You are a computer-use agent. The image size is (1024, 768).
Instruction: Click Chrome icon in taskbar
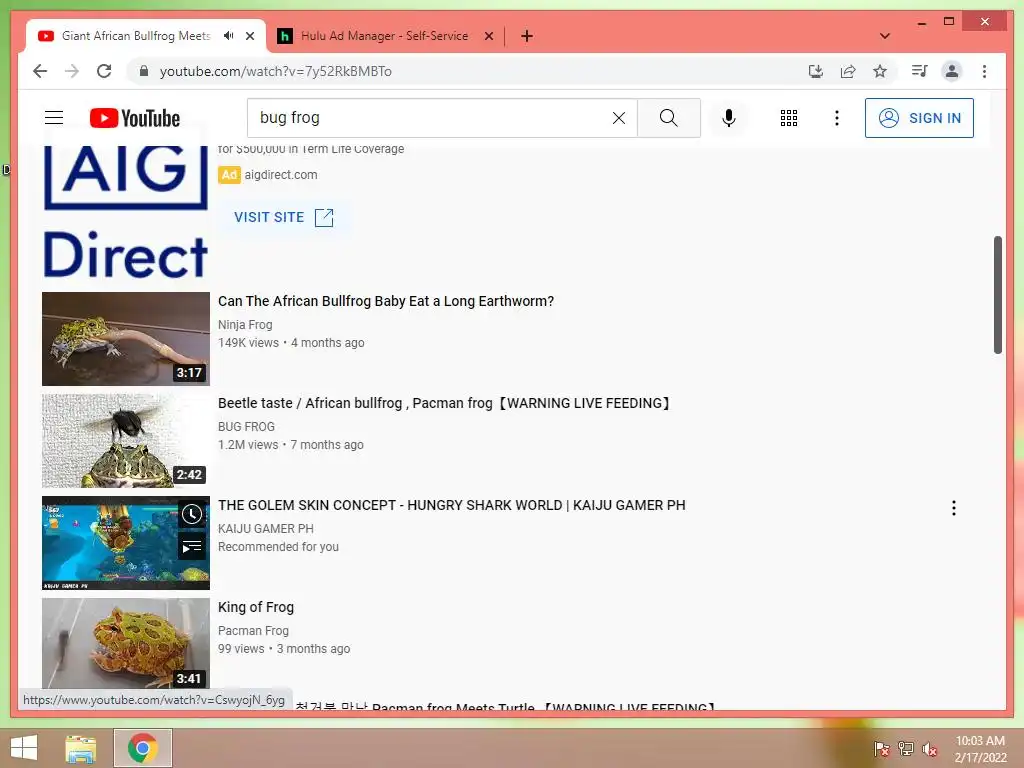pyautogui.click(x=142, y=748)
